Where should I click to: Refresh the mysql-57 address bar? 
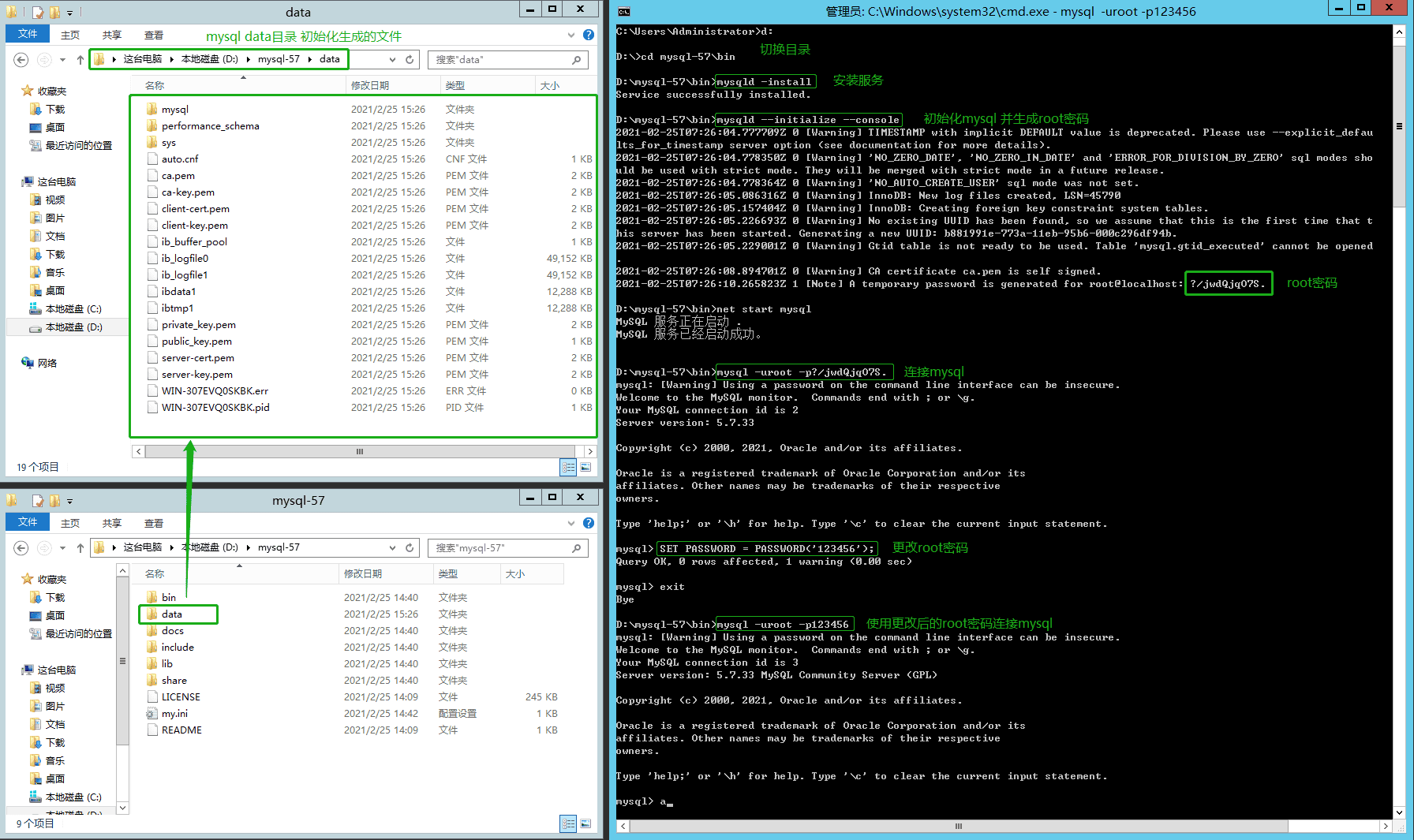click(410, 548)
